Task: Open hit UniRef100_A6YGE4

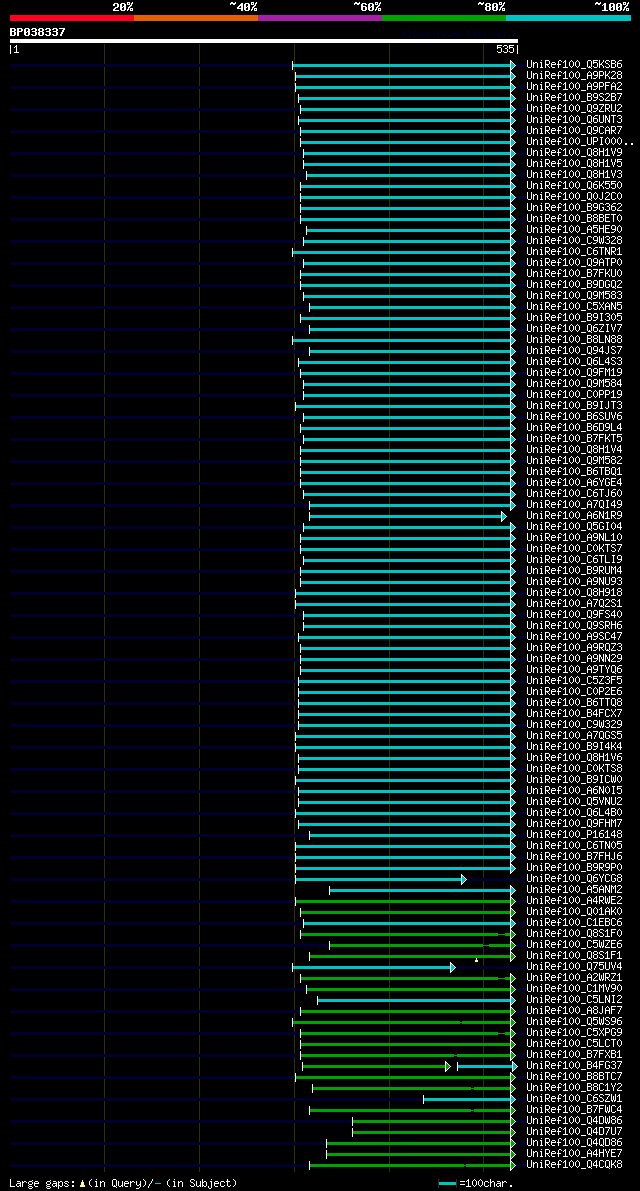Action: 574,483
